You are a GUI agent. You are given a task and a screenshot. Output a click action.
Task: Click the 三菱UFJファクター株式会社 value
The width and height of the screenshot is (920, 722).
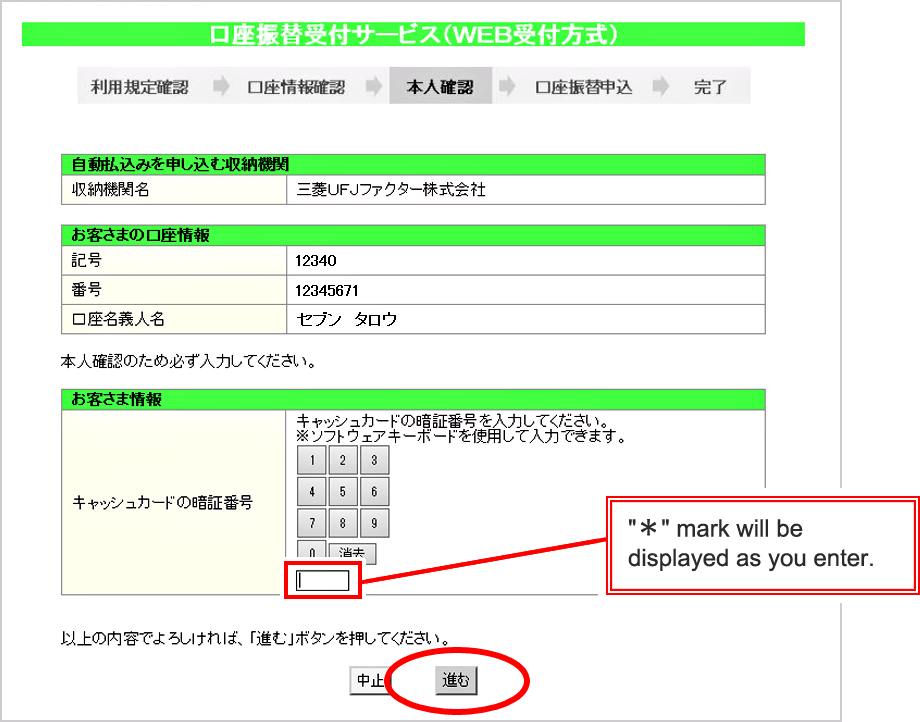pos(391,189)
